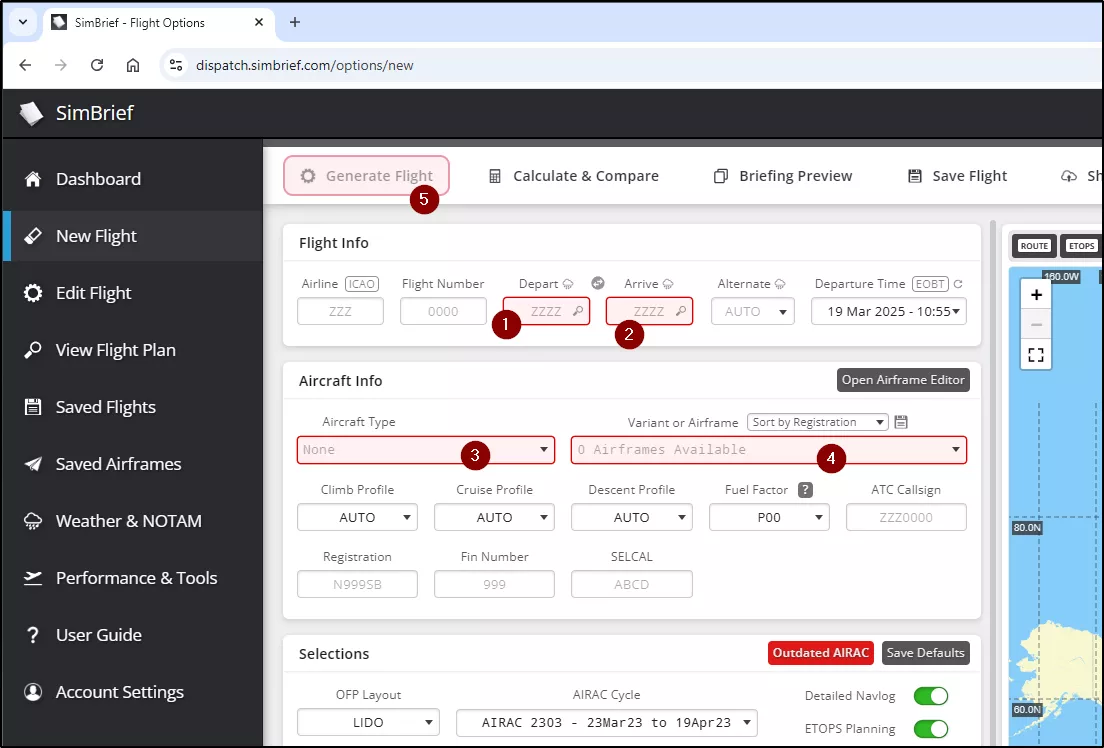The width and height of the screenshot is (1104, 748).
Task: Expand the OFP Layout dropdown
Action: pyautogui.click(x=368, y=722)
